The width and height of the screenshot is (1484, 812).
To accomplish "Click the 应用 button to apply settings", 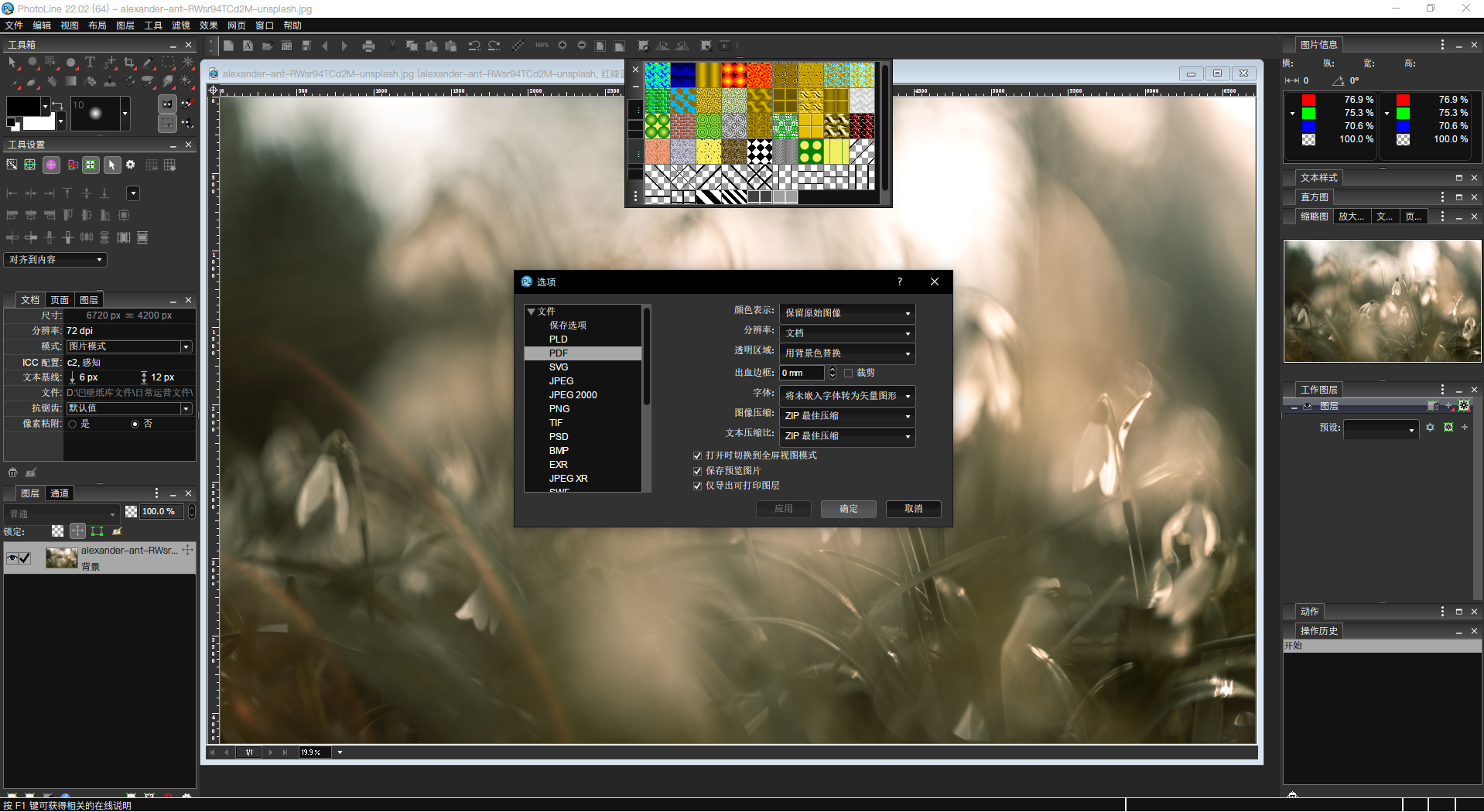I will pos(783,509).
